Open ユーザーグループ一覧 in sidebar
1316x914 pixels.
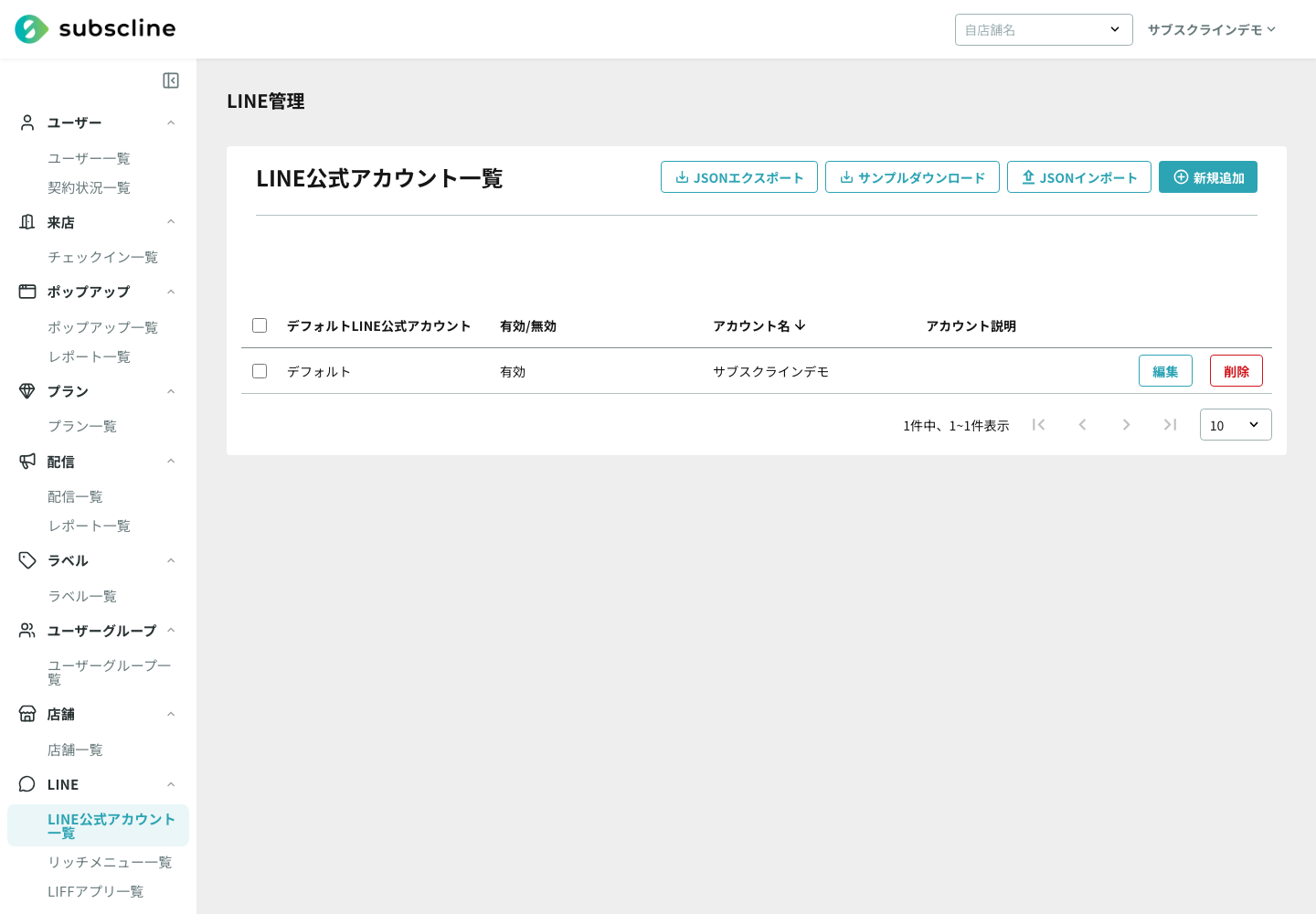click(110, 672)
